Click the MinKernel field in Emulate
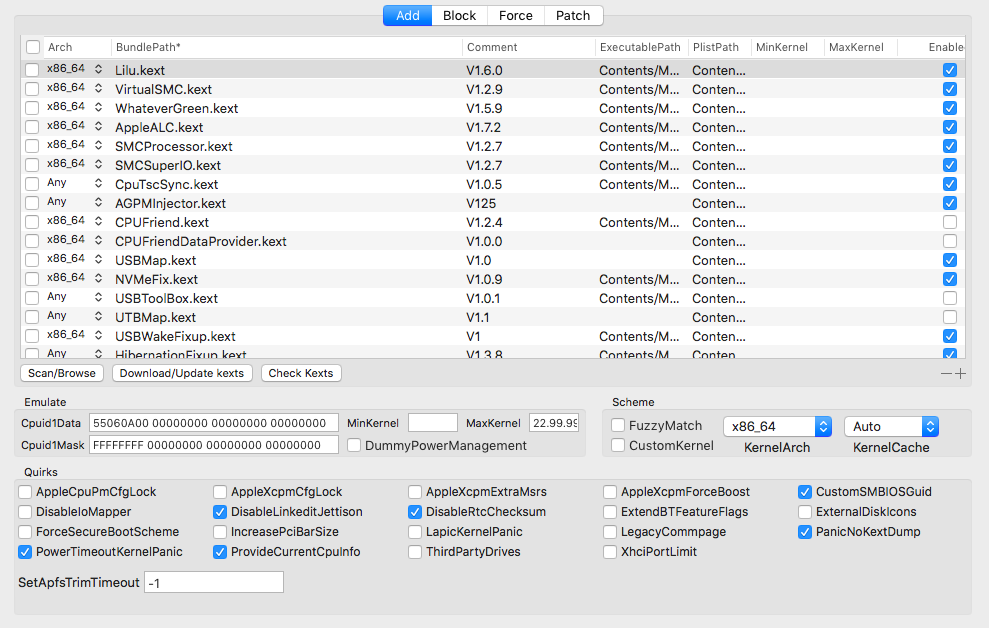Image resolution: width=989 pixels, height=628 pixels. (433, 423)
